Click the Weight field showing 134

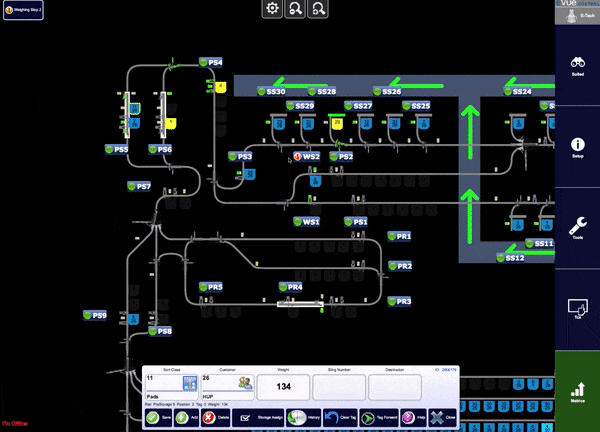(x=283, y=387)
